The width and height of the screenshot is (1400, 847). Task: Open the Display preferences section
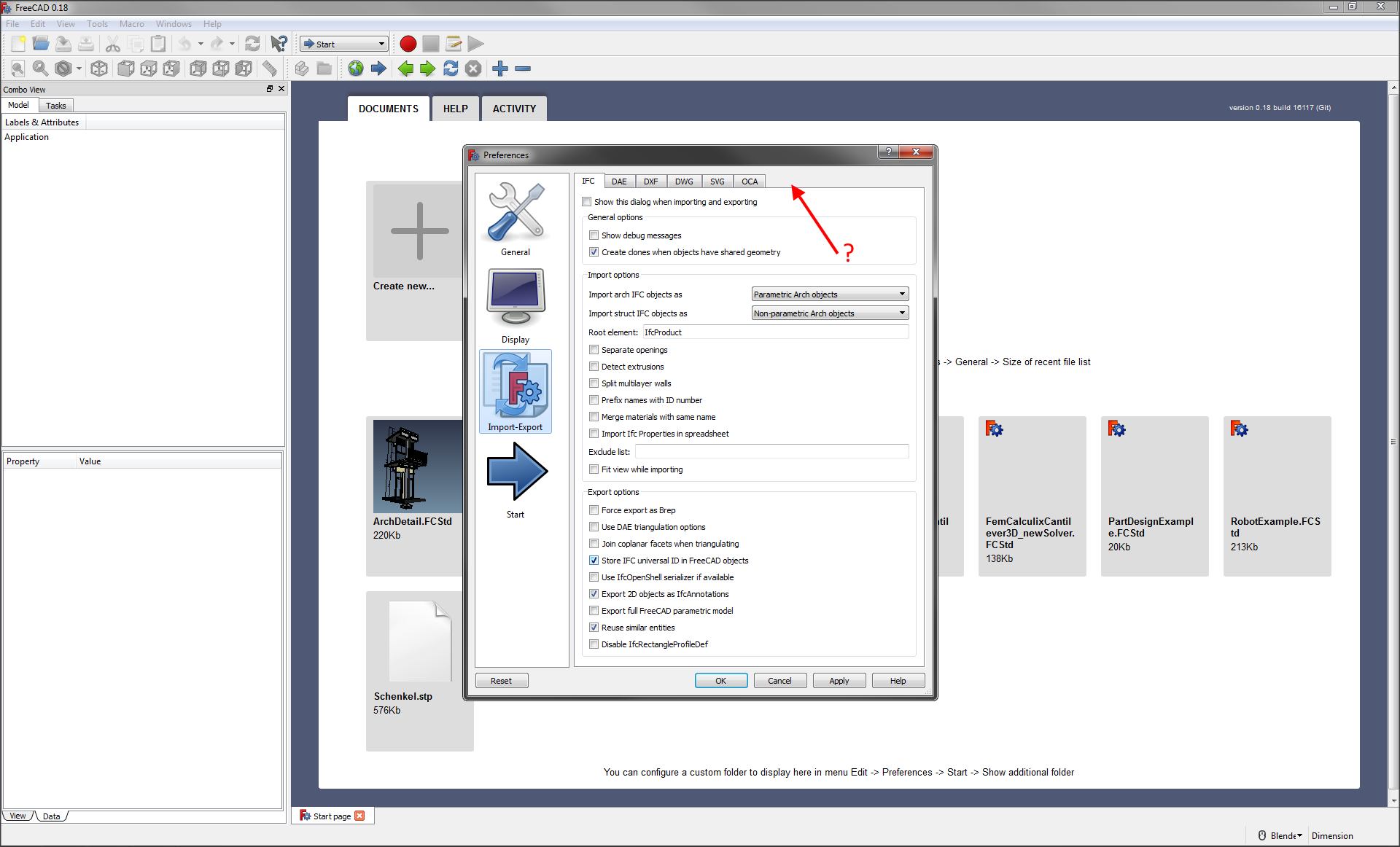pos(516,306)
